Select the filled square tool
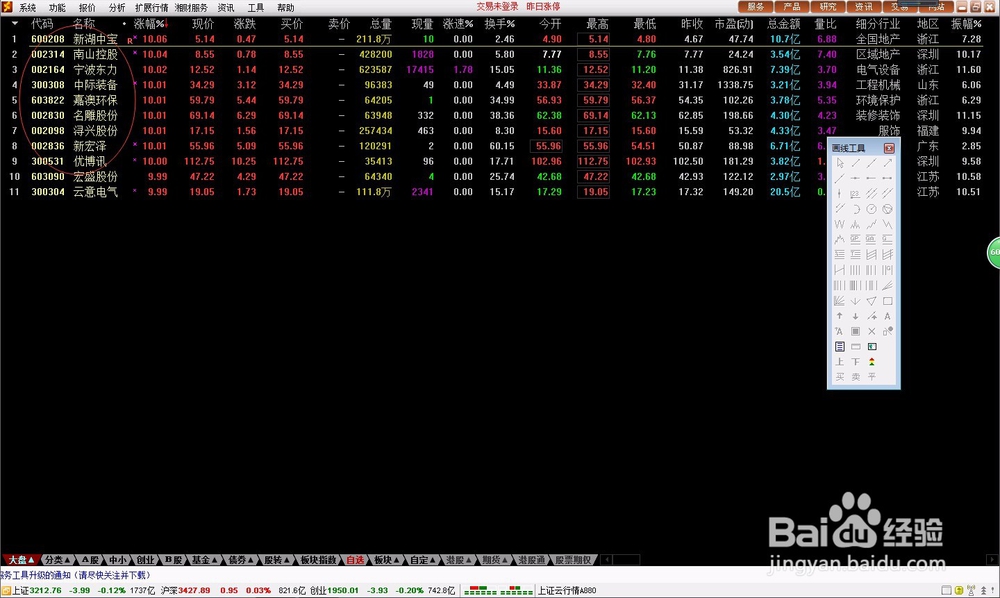 (855, 332)
